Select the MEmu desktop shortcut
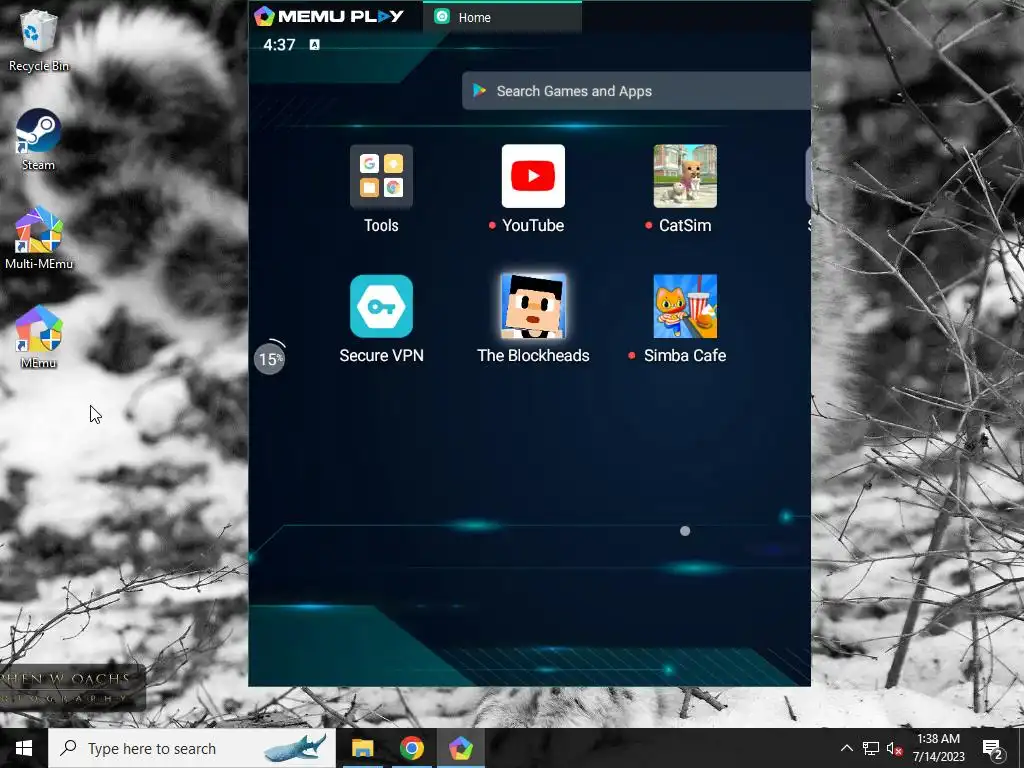Viewport: 1024px width, 768px height. (x=39, y=337)
